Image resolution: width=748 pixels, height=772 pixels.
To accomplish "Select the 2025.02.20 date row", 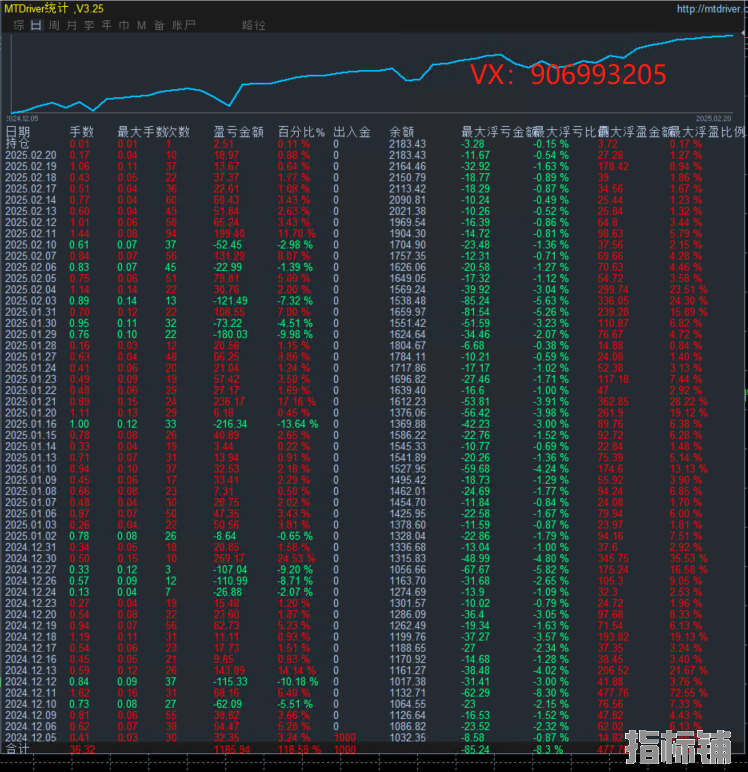I will tap(30, 155).
